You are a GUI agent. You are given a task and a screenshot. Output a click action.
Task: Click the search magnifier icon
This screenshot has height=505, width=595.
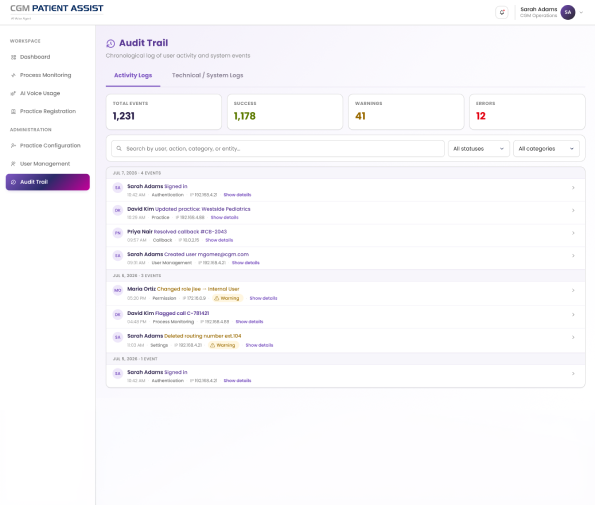click(x=119, y=148)
